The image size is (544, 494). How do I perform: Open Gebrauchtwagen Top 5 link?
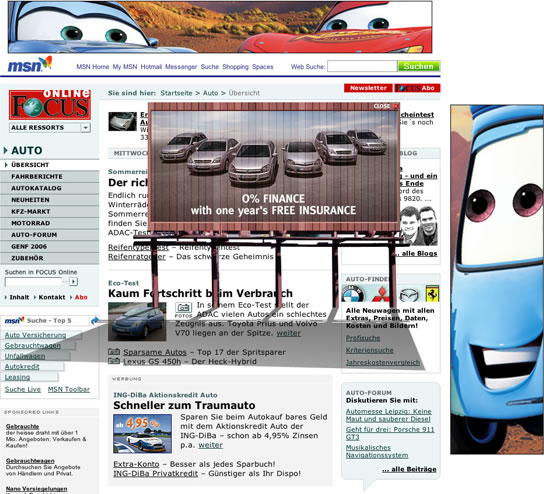tap(33, 346)
